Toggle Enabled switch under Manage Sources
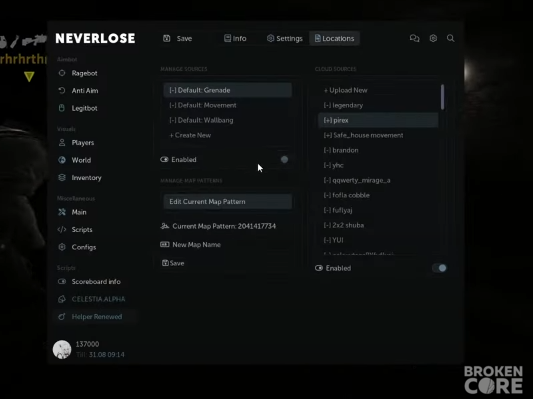Viewport: 533px width, 399px height. point(284,159)
